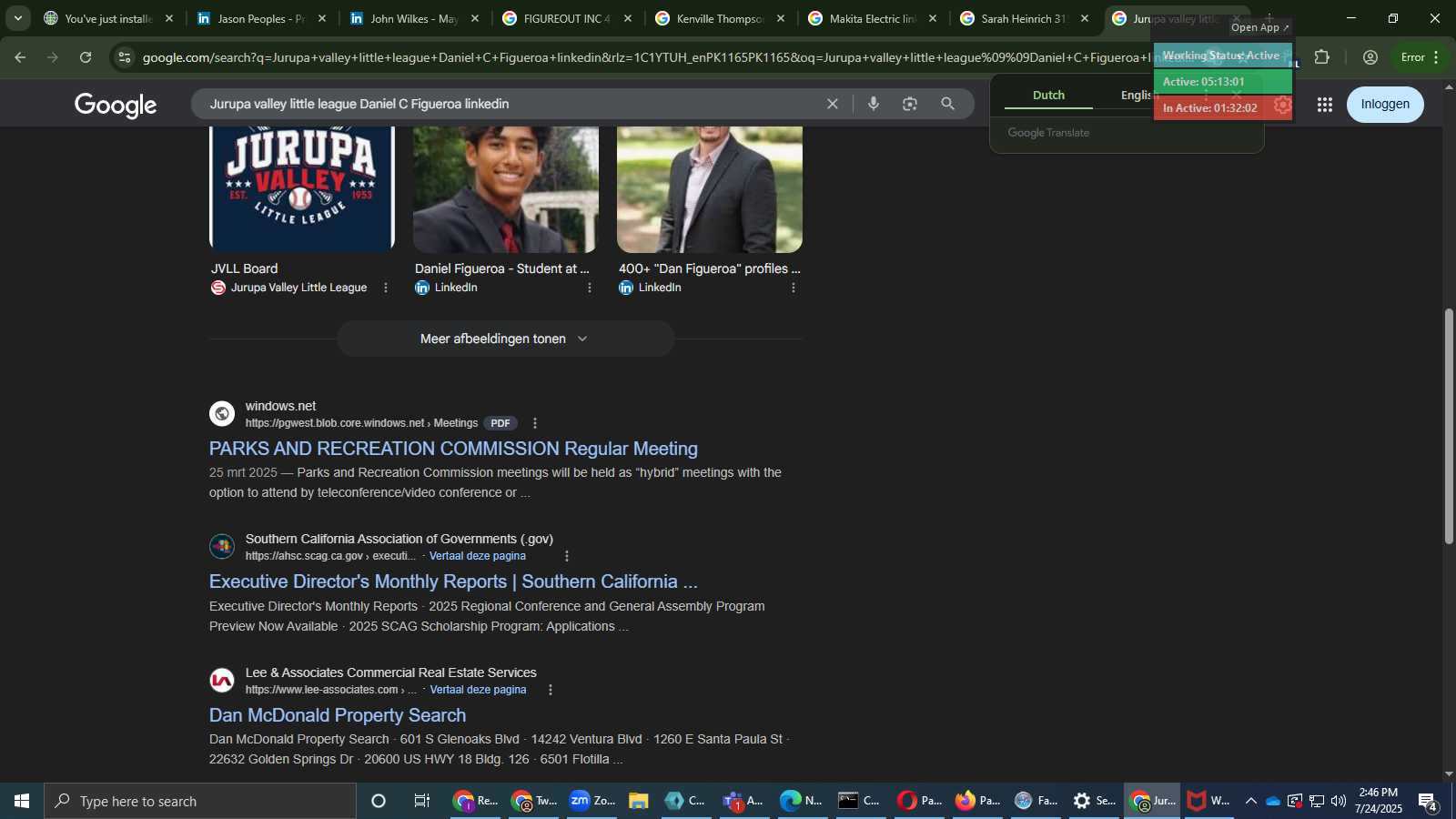1456x819 pixels.
Task: Select the Dutch translate tab
Action: click(x=1048, y=95)
